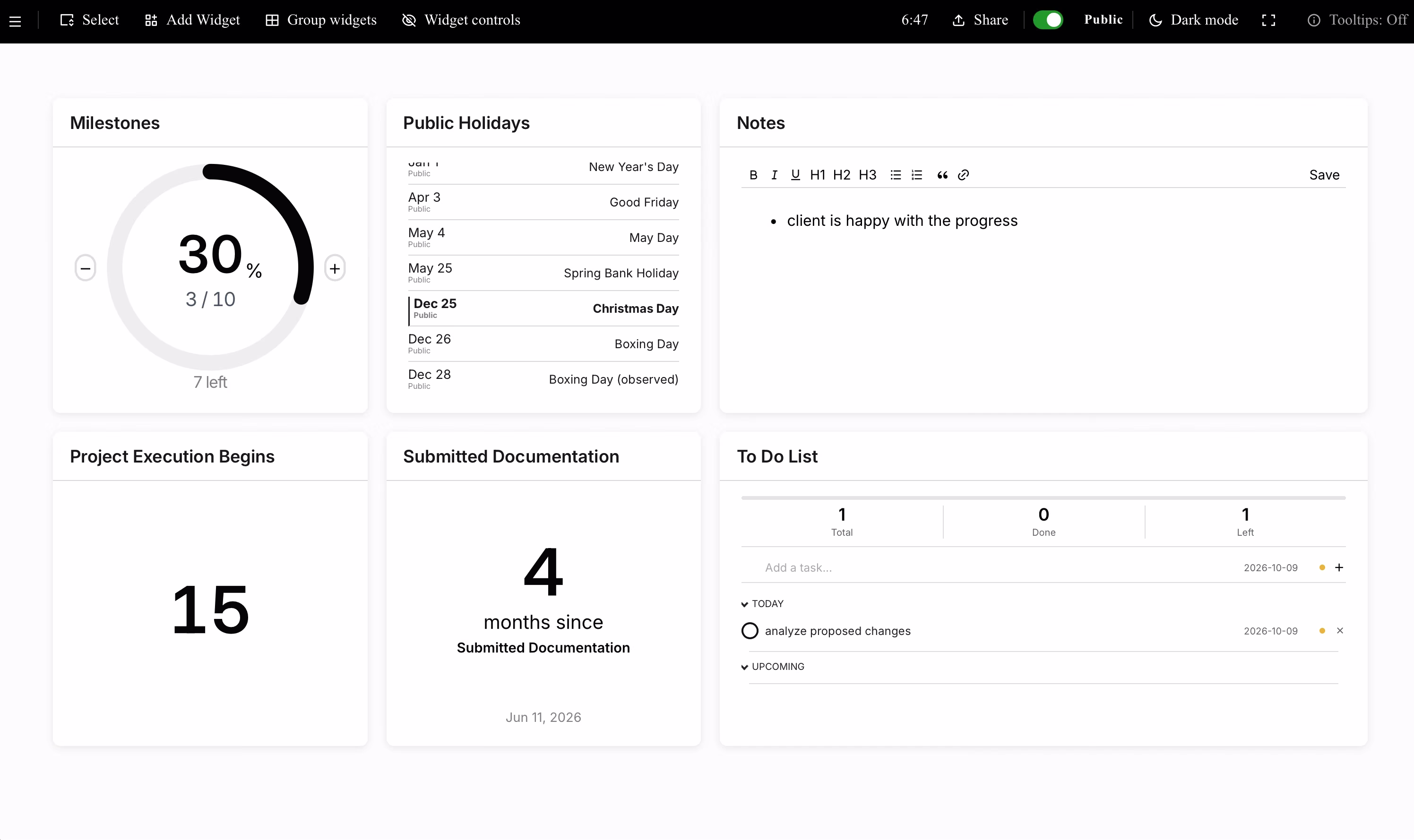Click the Share button
Screen dimensions: 1414x840
(981, 20)
